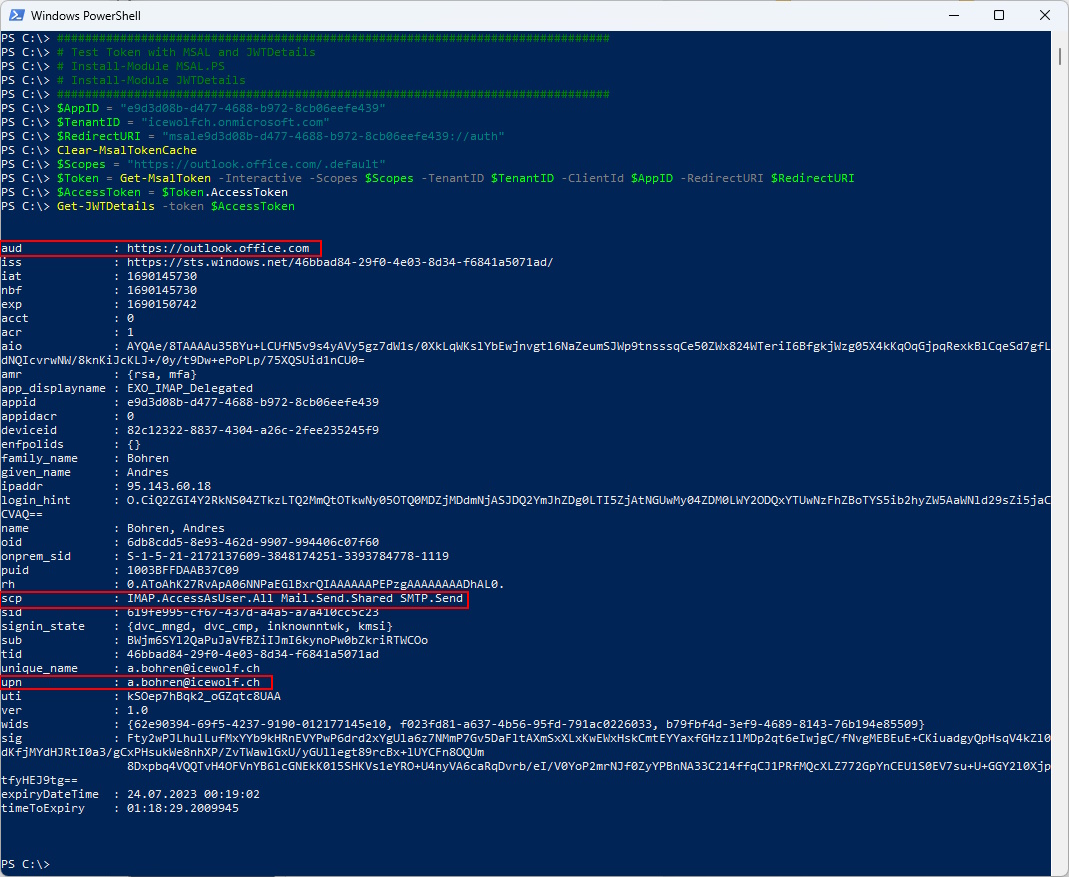Screen dimensions: 1069x877
Task: Click the app_displayname value EXO_IMAP_Delegated
Action: (x=190, y=388)
